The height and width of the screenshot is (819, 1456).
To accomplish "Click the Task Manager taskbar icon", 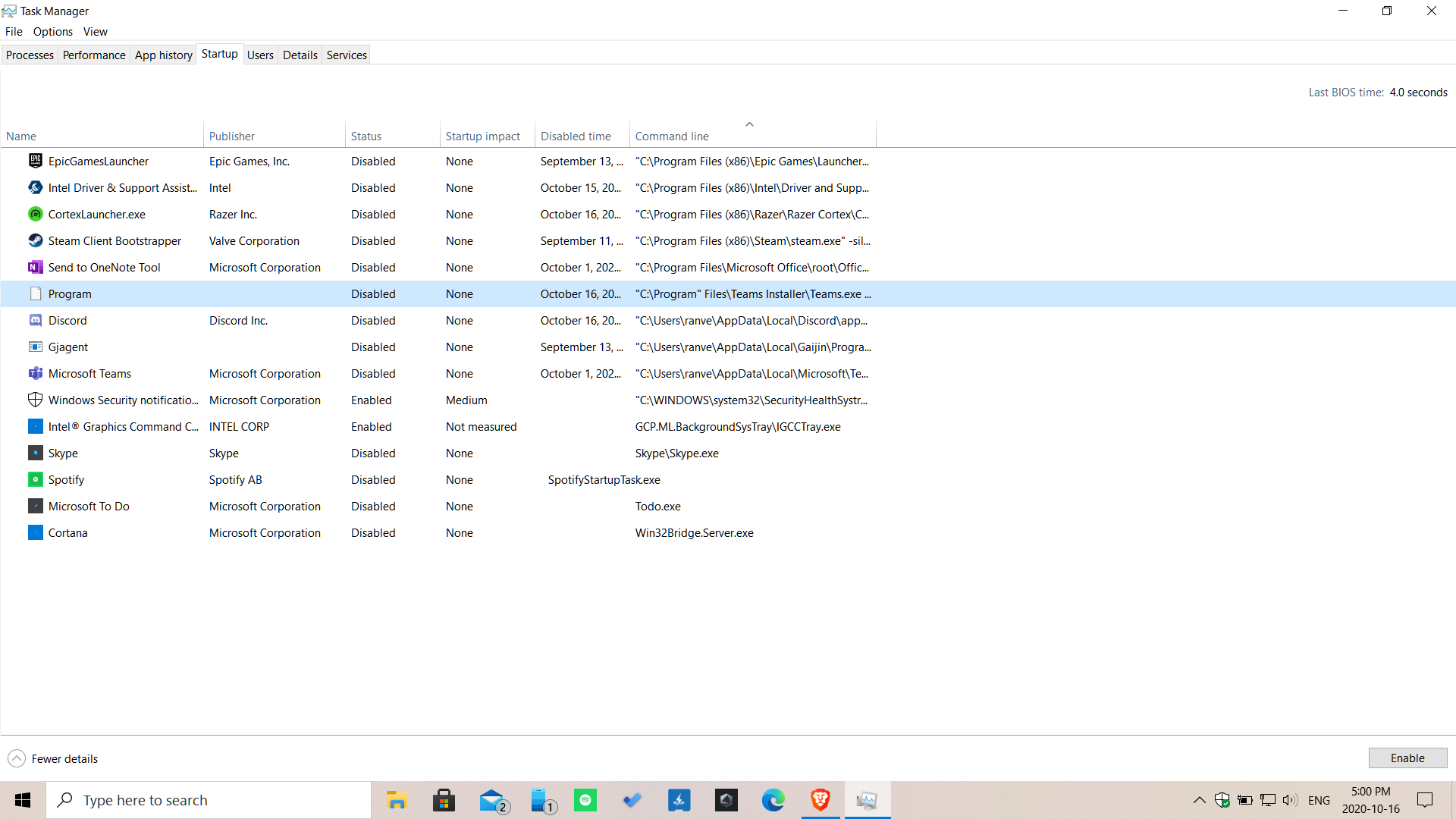I will point(868,800).
